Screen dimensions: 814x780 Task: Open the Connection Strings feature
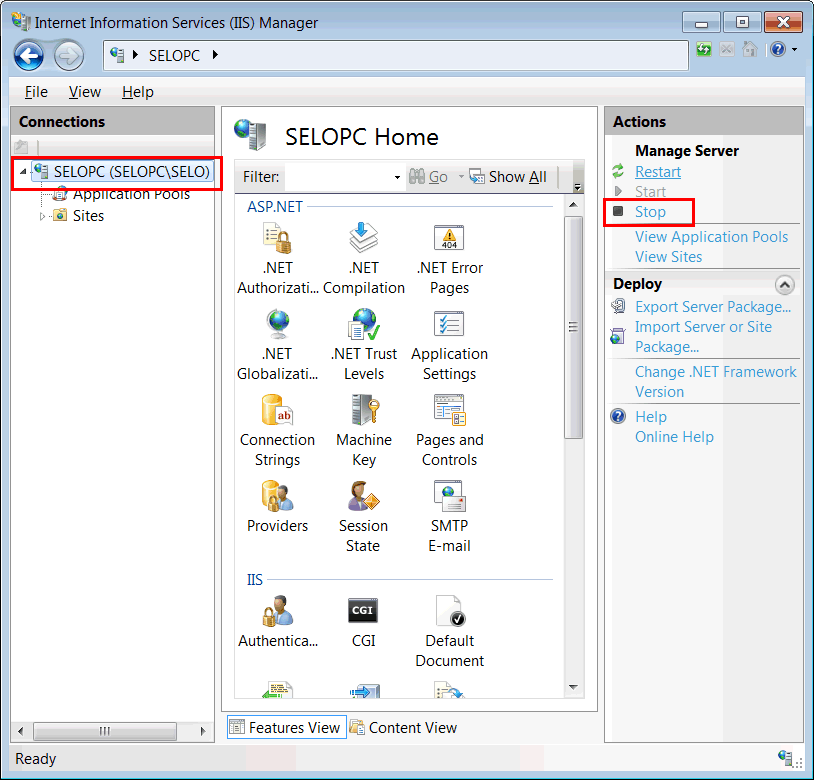click(x=277, y=430)
